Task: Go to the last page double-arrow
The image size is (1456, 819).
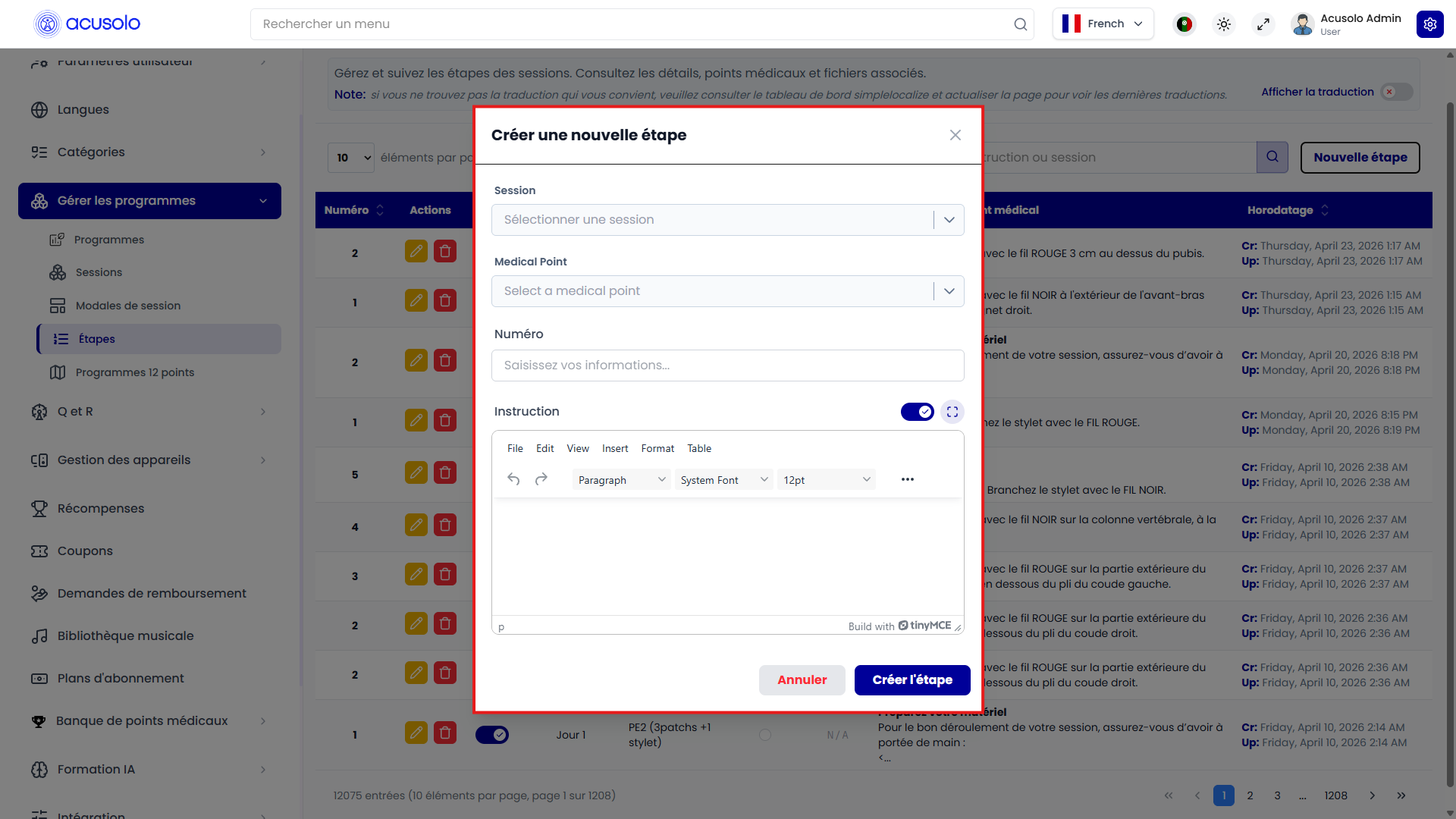Action: tap(1401, 795)
